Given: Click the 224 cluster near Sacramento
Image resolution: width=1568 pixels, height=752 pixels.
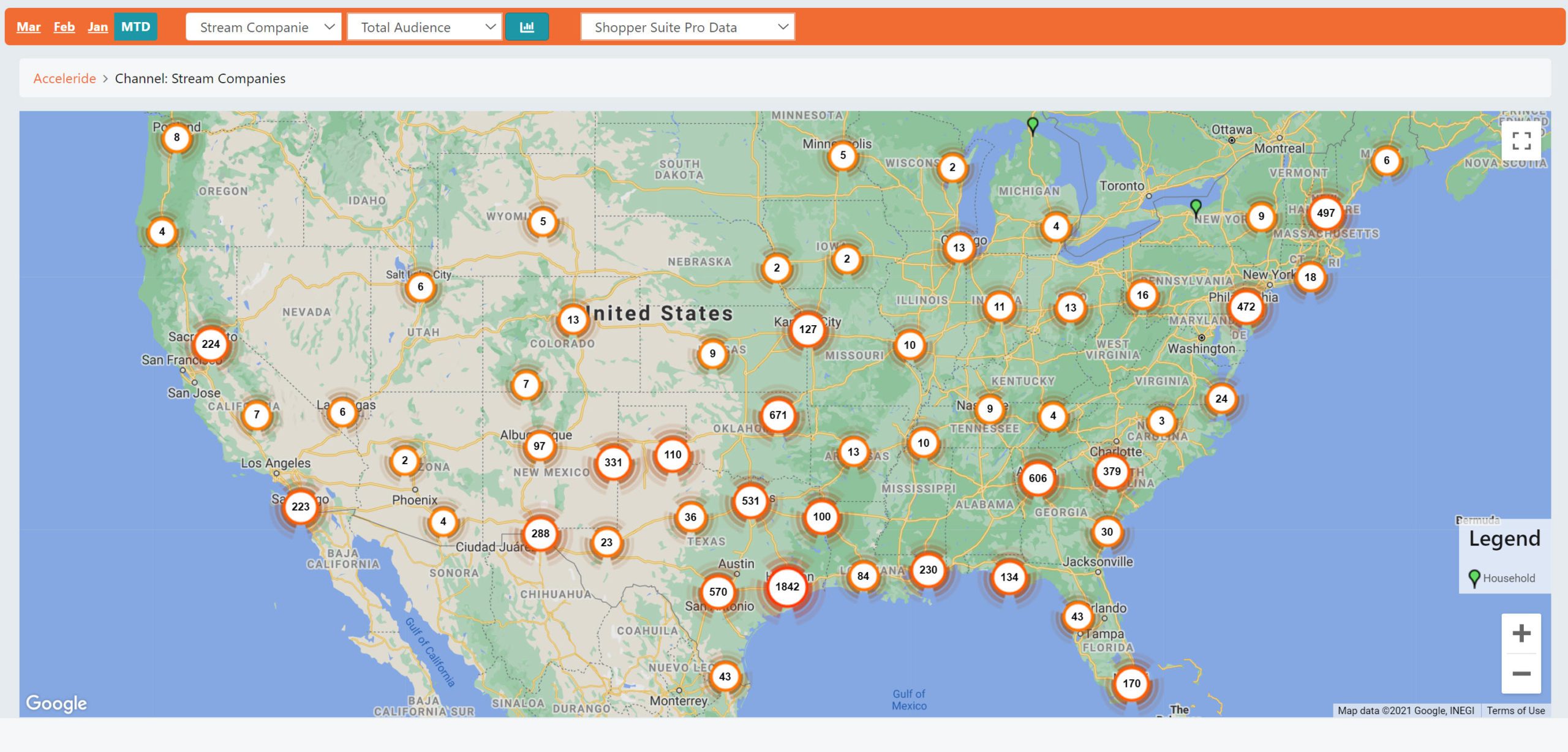Looking at the screenshot, I should [x=211, y=344].
